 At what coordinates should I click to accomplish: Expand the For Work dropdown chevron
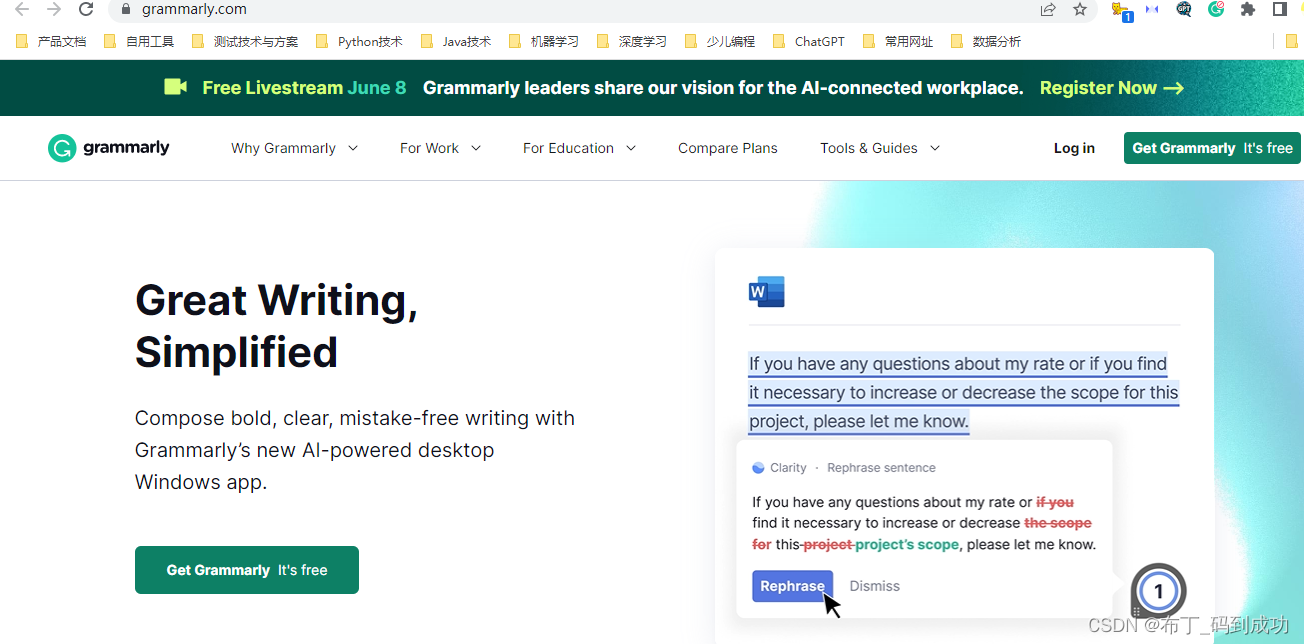[475, 148]
